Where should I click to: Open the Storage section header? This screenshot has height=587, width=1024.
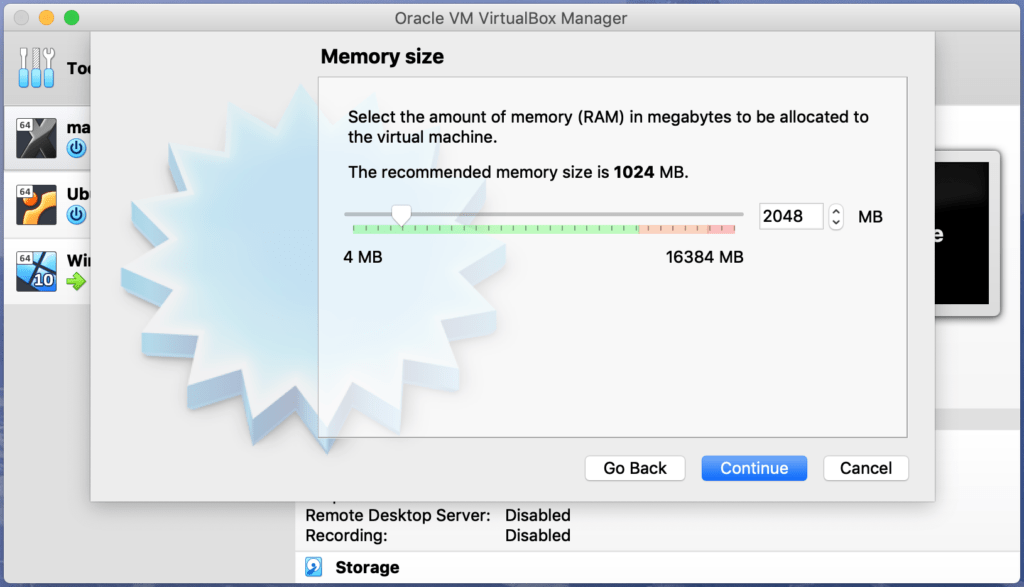click(x=367, y=567)
